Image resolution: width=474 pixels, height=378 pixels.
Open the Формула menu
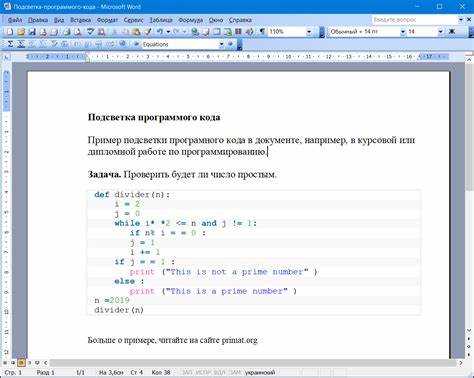click(x=191, y=20)
